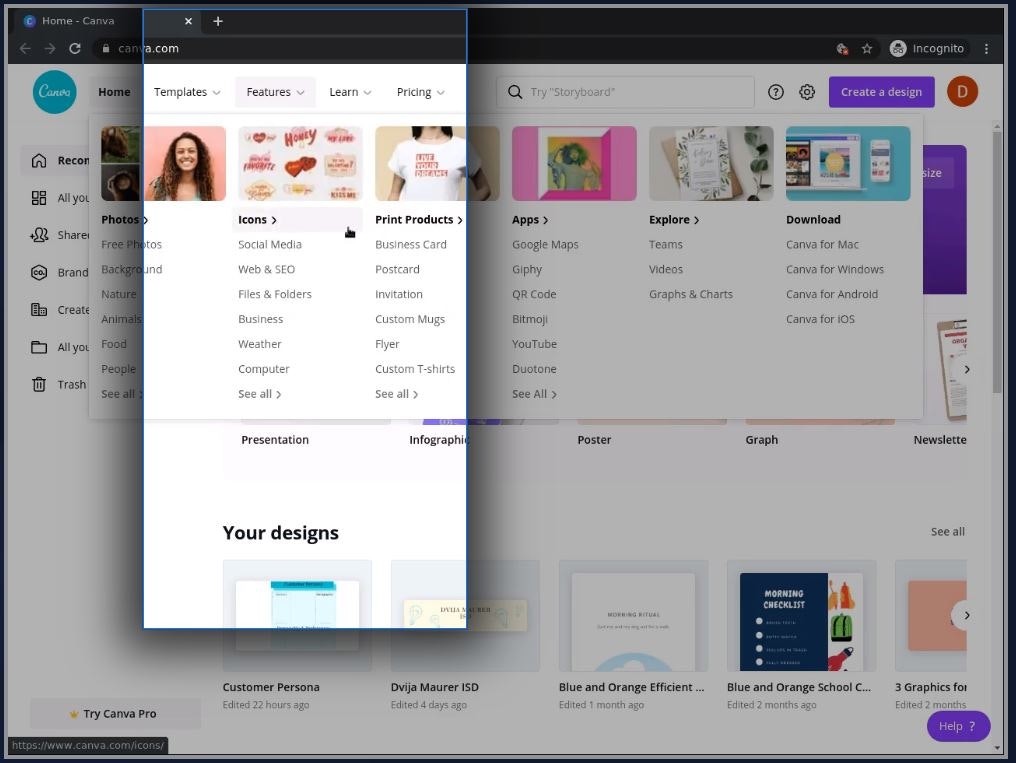Click Try Canva Pro button
Screen dimensions: 1016x763
coord(115,714)
